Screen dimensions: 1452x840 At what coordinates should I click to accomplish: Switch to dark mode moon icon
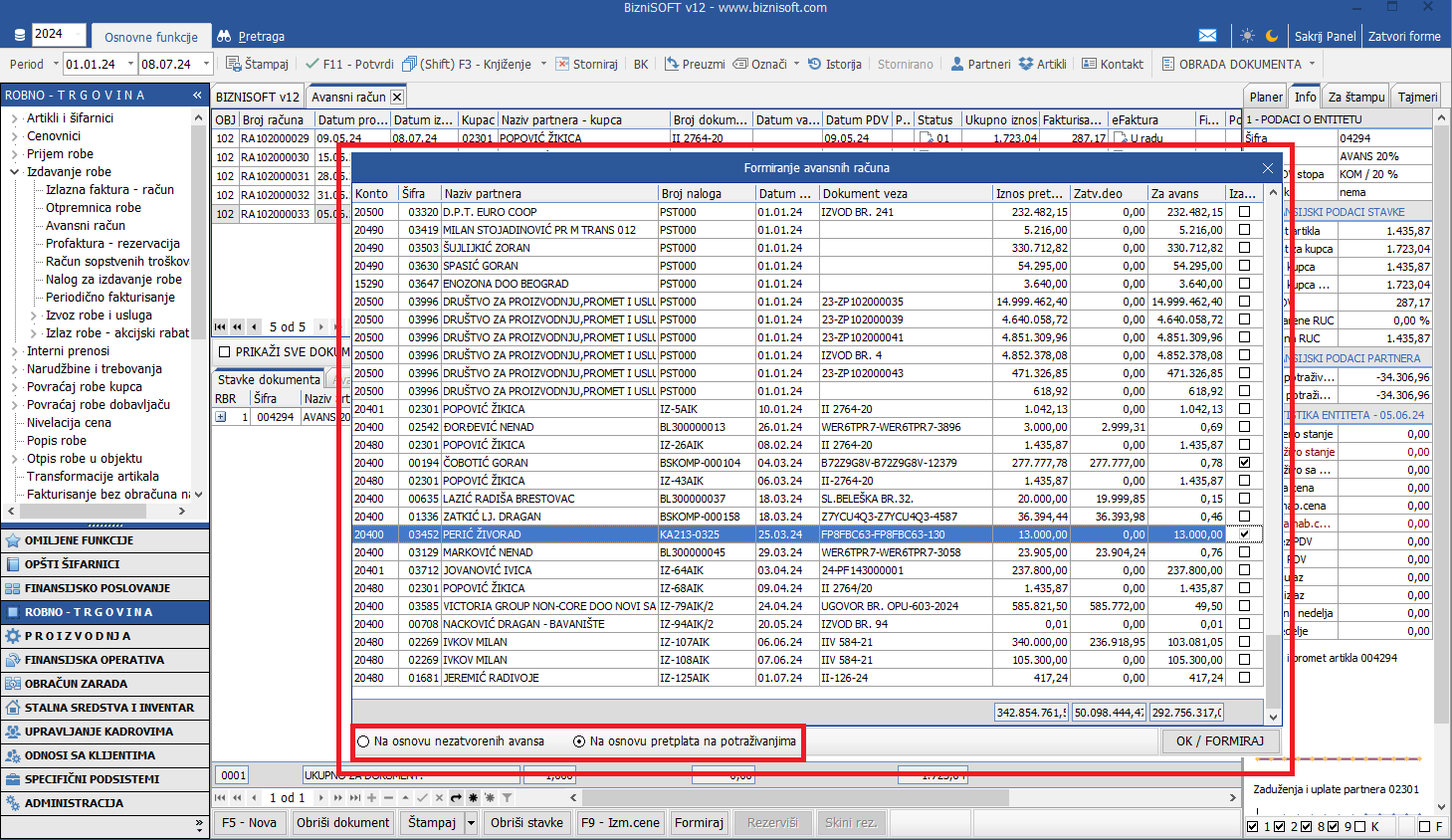(1272, 36)
